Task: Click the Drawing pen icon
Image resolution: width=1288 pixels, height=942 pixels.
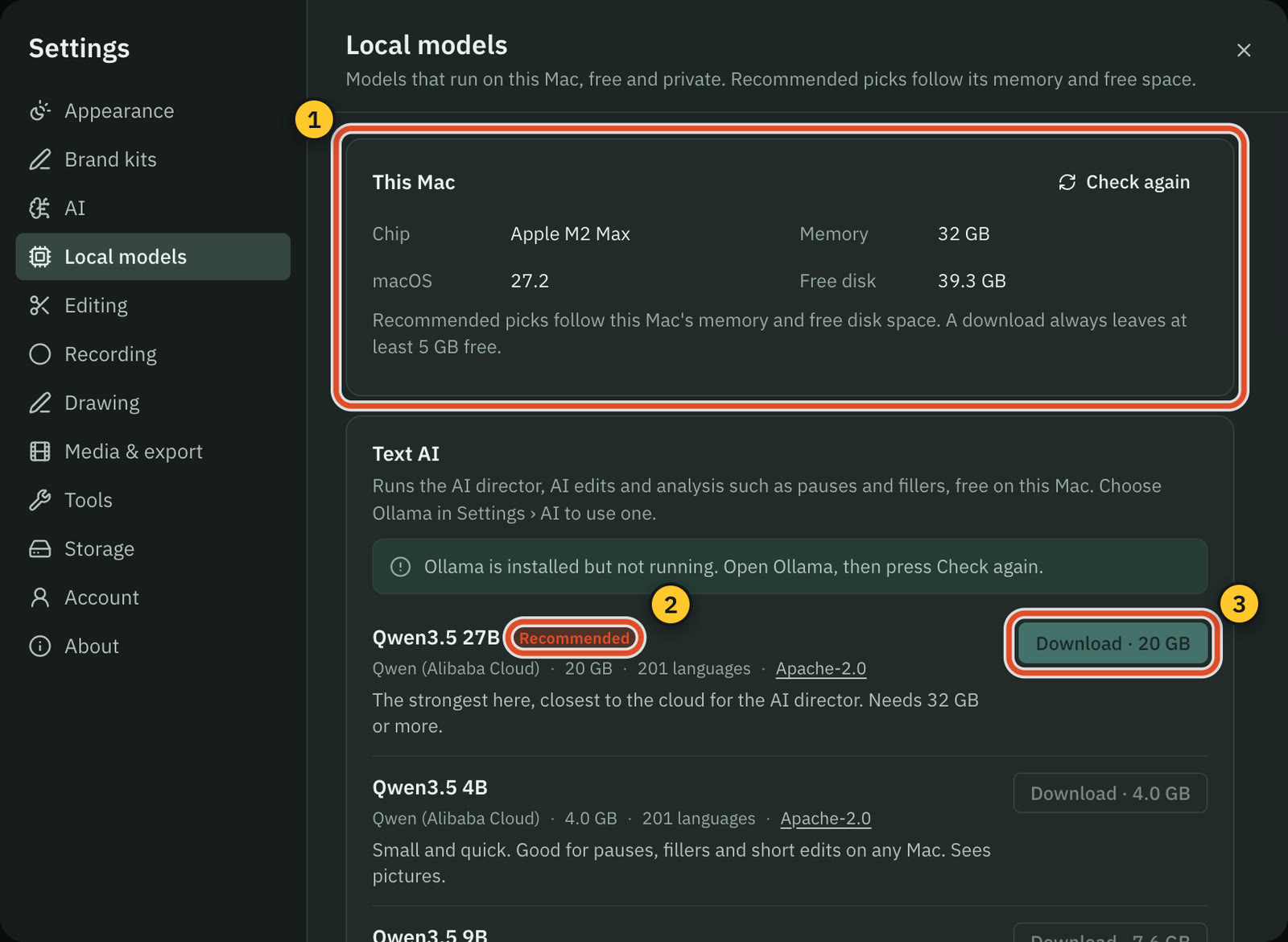Action: pos(39,403)
